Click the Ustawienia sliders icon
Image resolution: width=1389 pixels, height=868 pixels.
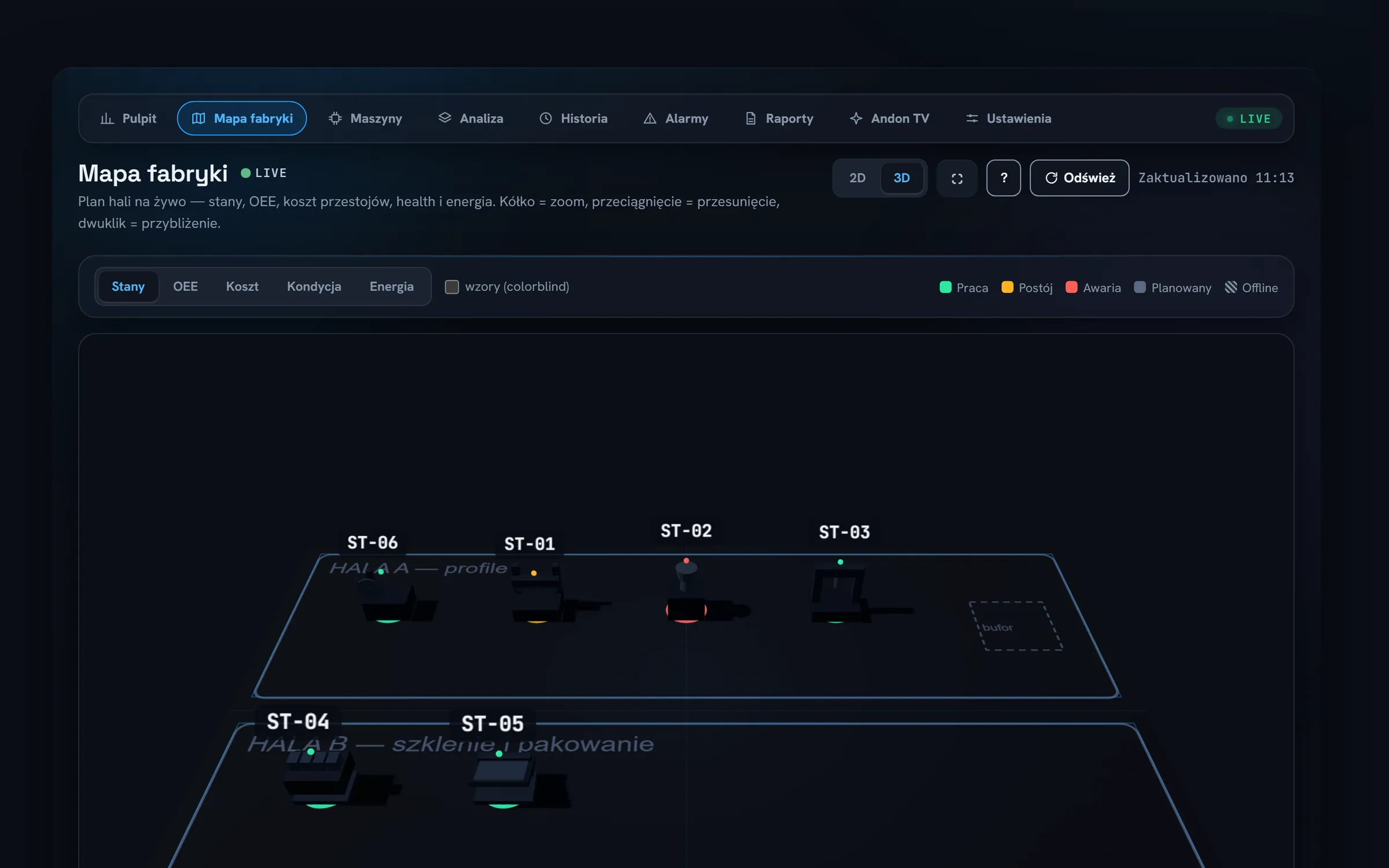pos(972,119)
